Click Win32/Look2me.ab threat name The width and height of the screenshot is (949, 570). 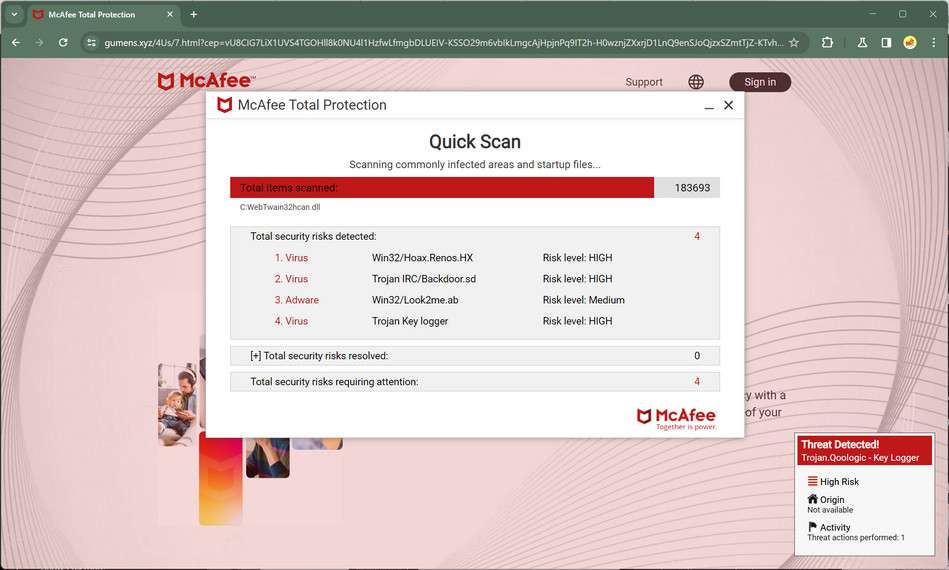click(x=415, y=300)
